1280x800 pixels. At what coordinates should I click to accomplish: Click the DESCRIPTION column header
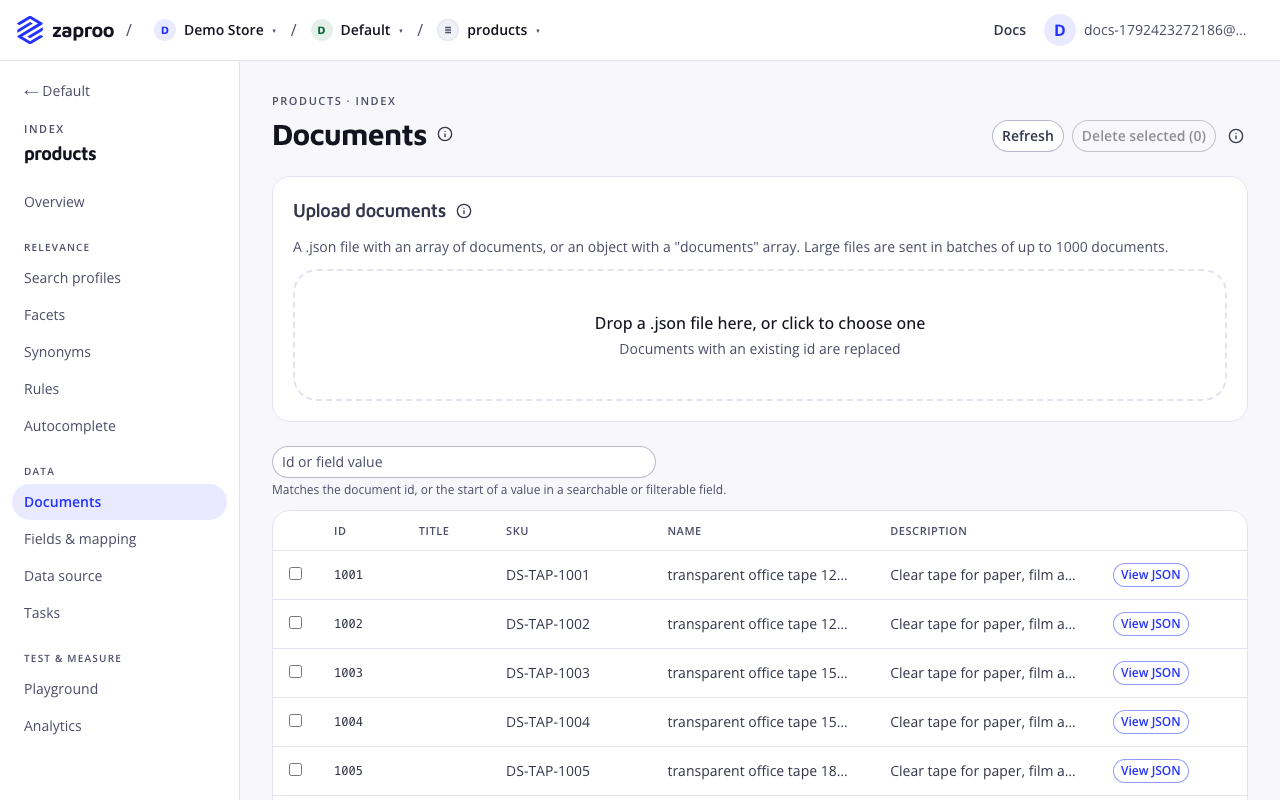point(929,531)
